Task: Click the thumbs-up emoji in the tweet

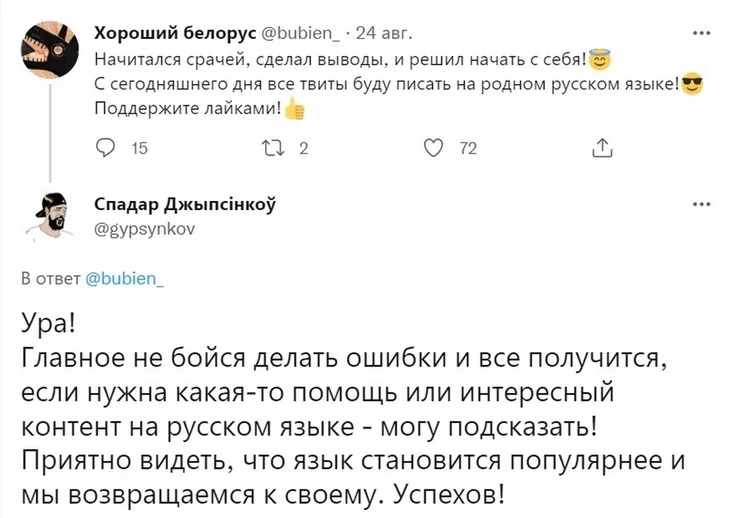Action: [x=294, y=110]
